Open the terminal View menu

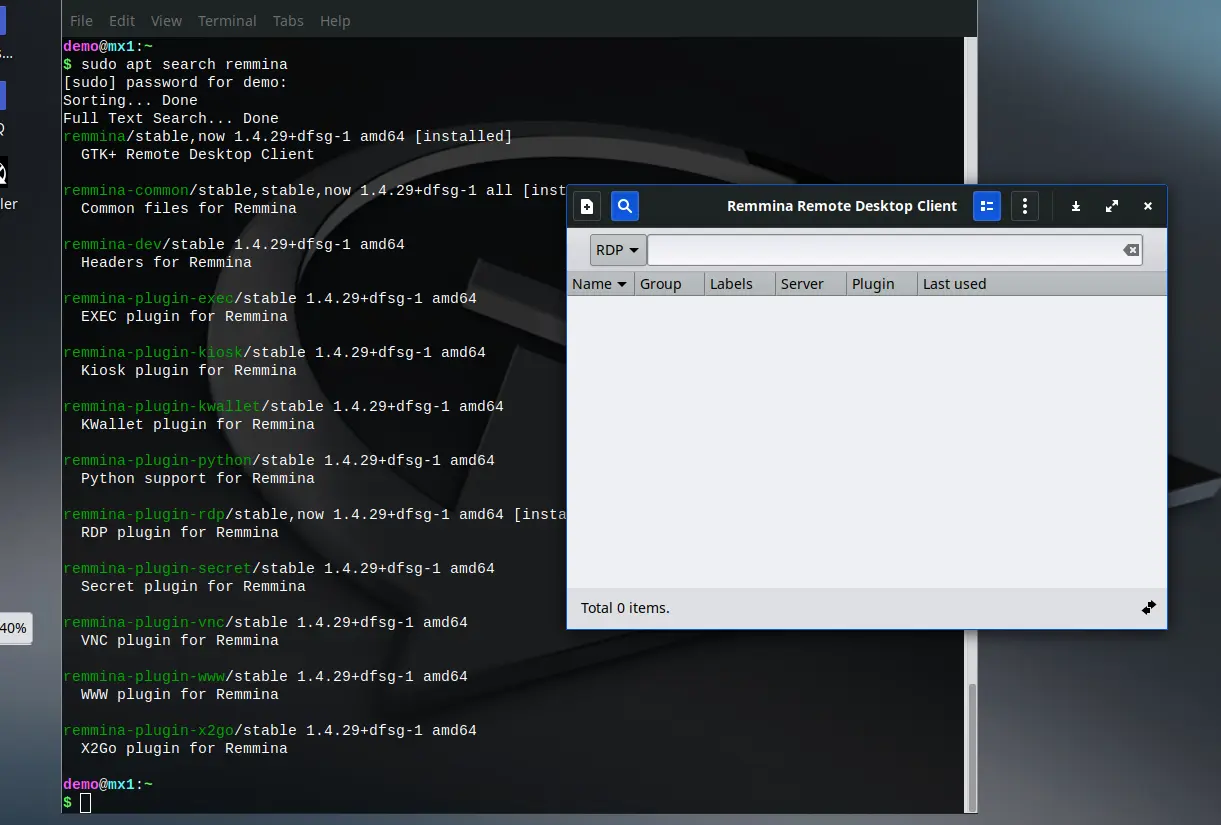166,21
